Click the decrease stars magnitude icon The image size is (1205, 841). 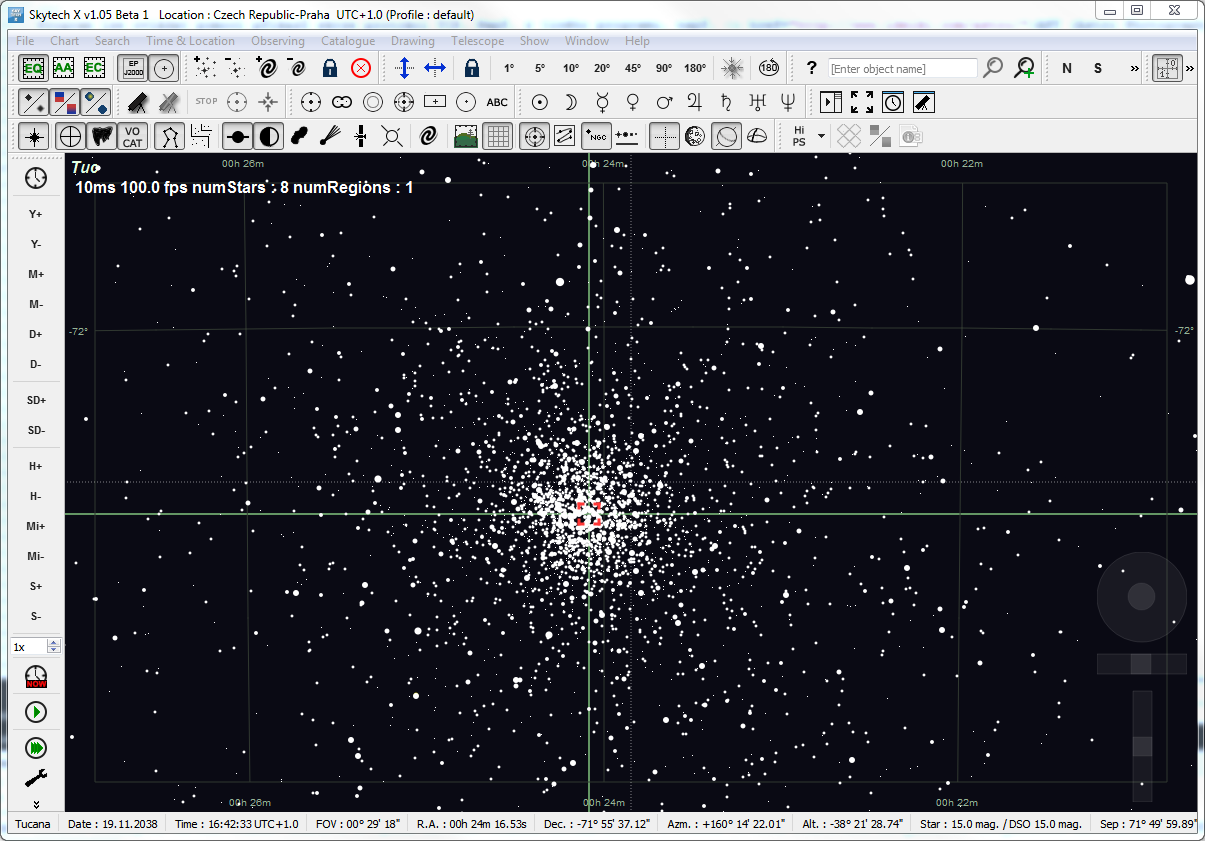pos(235,68)
